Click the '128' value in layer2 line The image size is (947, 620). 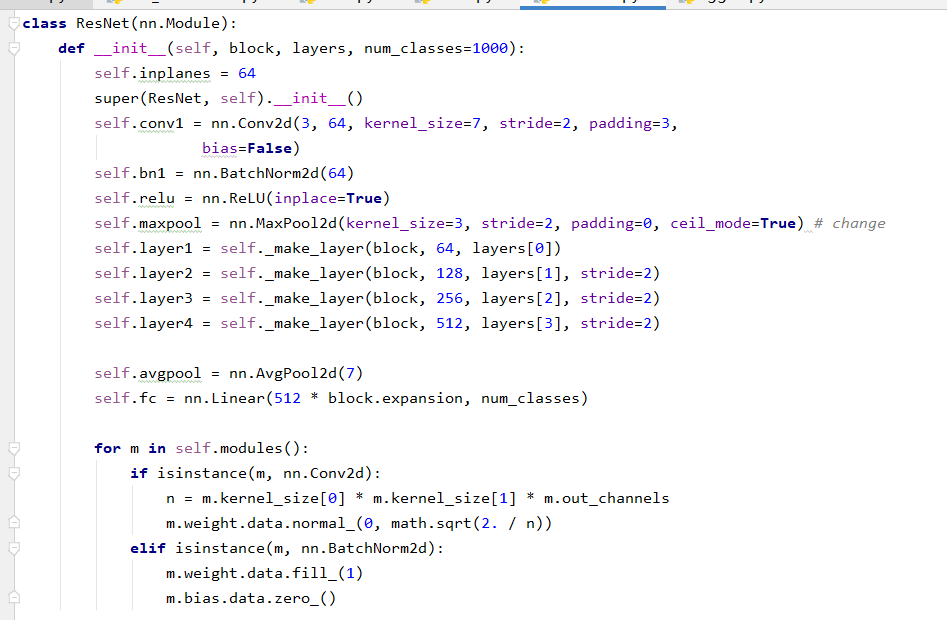(x=449, y=273)
